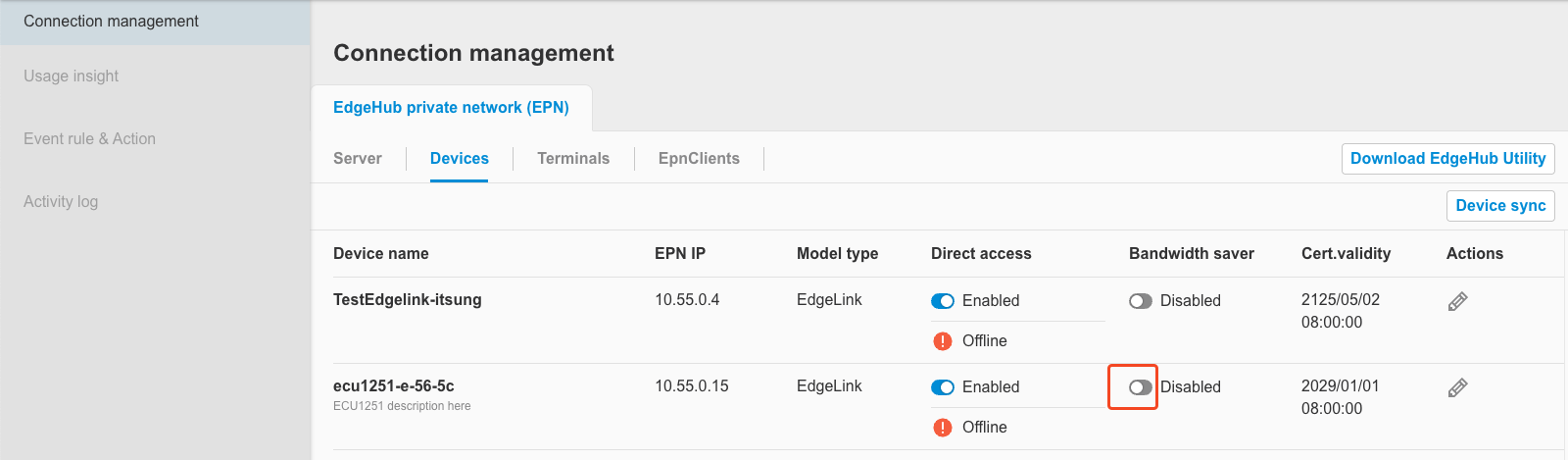
Task: Click the Bandwidth saver column header
Action: coord(1192,254)
